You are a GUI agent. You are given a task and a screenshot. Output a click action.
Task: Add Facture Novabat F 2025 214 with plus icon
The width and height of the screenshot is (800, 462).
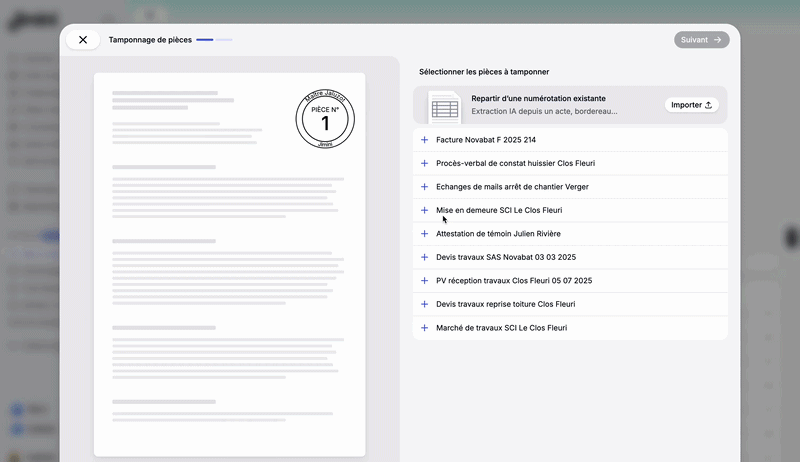click(x=424, y=140)
